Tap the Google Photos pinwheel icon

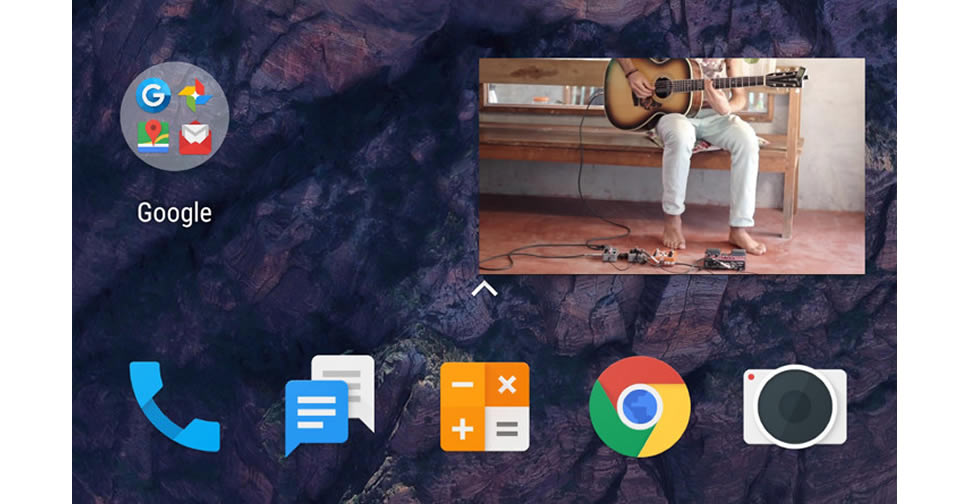tap(194, 96)
